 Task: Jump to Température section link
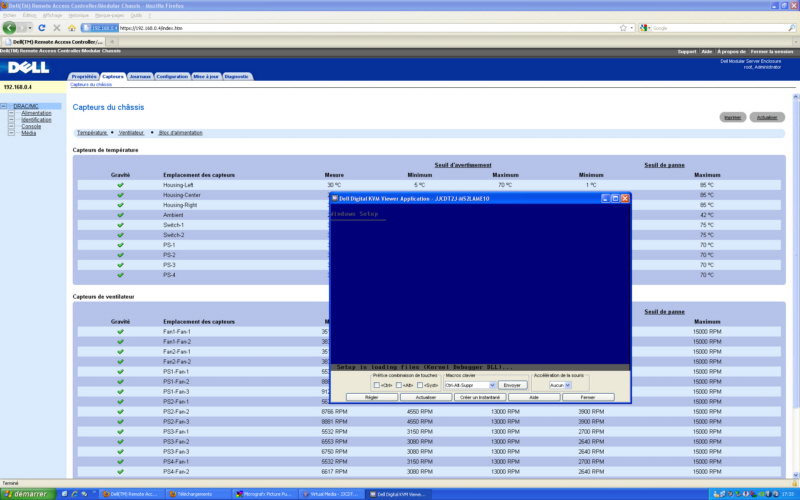(92, 133)
